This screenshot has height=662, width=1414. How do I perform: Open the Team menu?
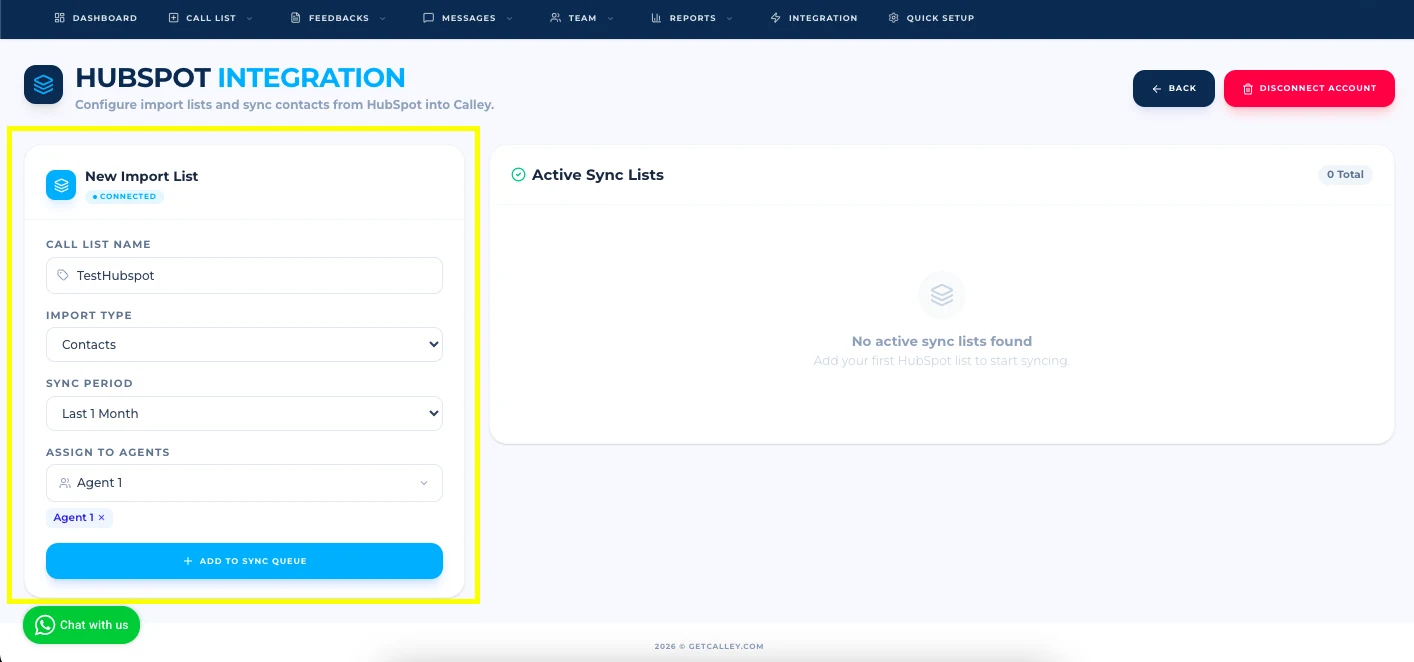pos(582,18)
